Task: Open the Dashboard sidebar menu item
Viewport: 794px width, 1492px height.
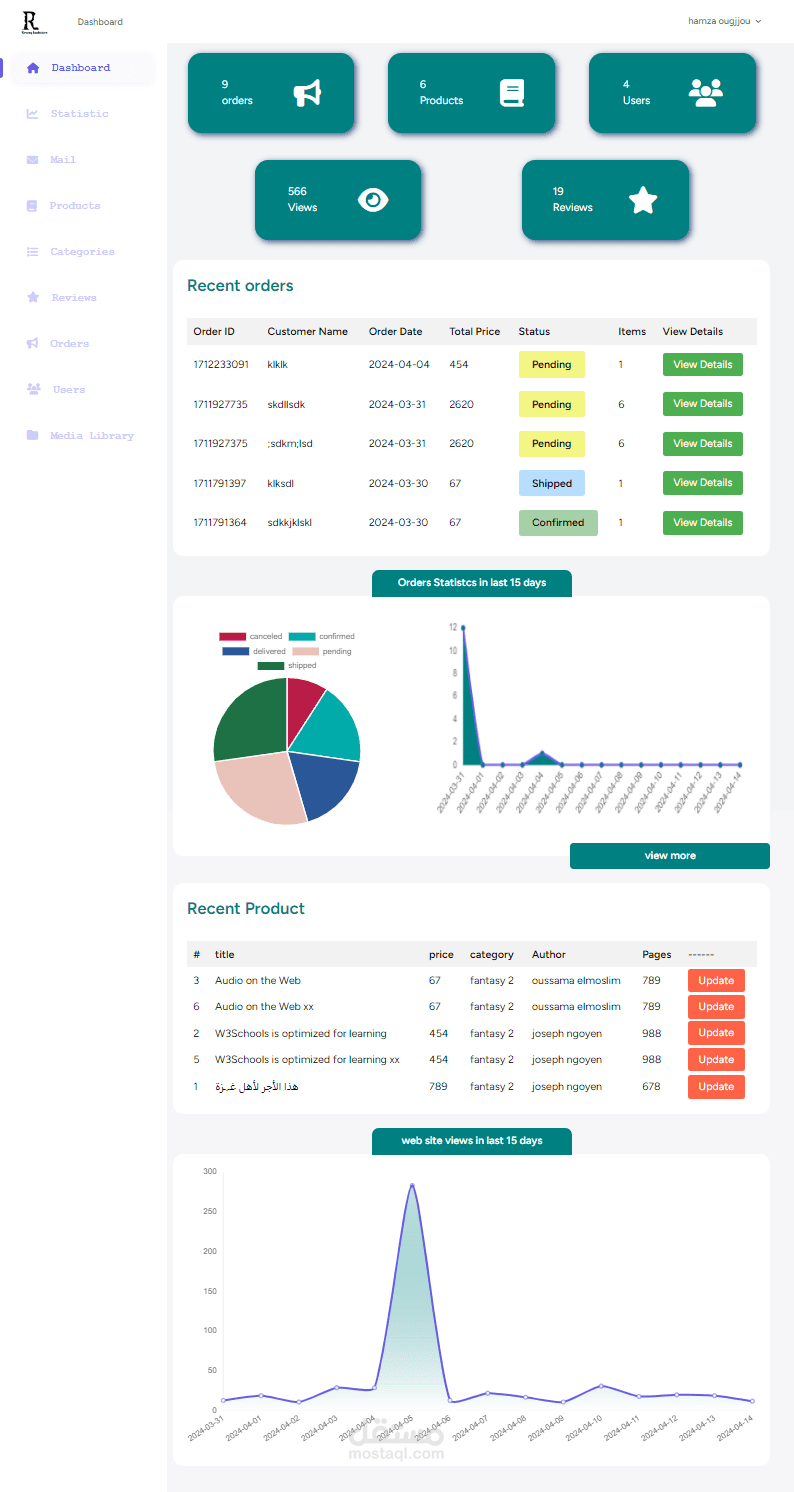Action: 83,68
